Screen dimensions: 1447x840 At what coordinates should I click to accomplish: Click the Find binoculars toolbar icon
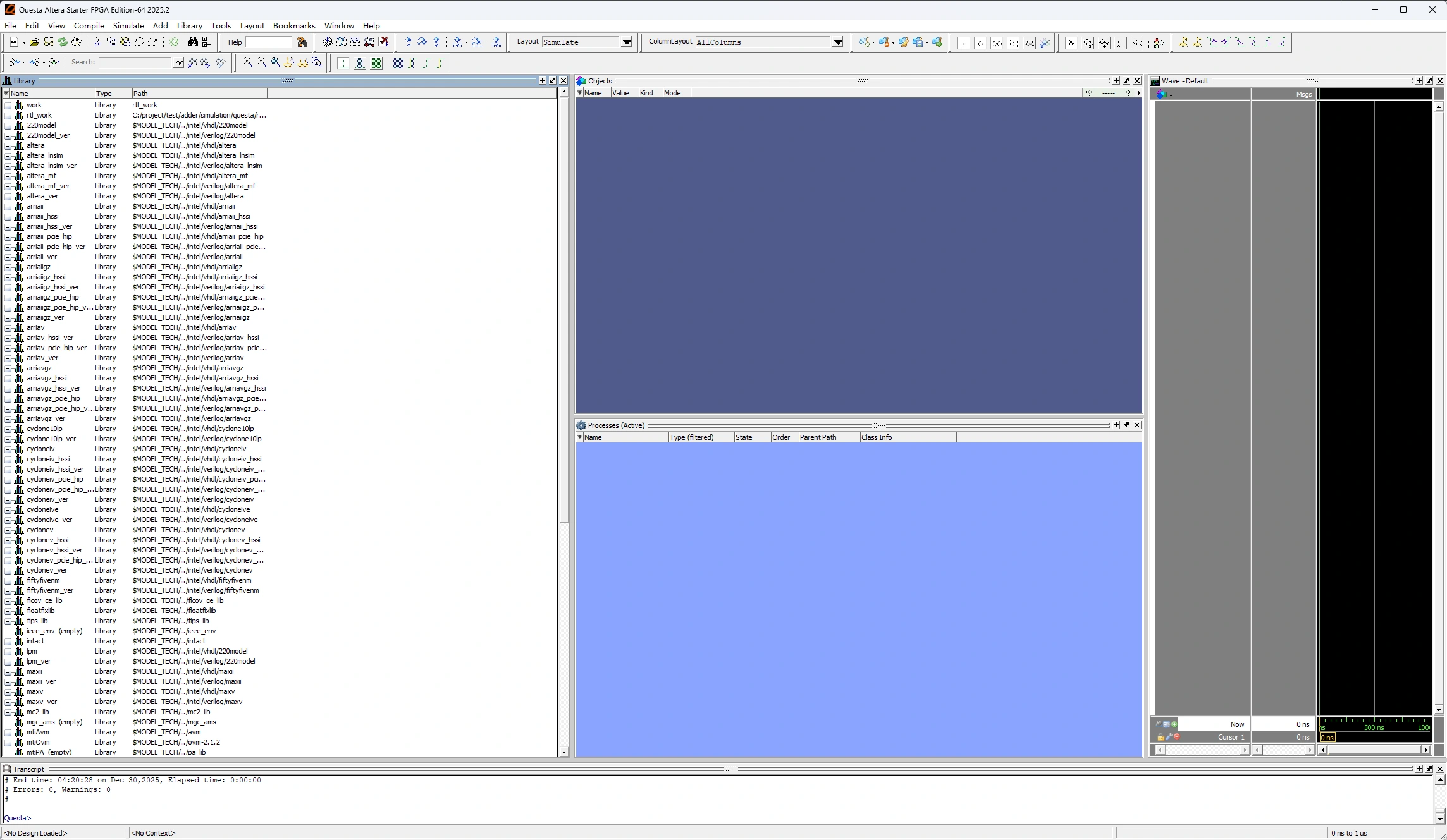coord(193,42)
